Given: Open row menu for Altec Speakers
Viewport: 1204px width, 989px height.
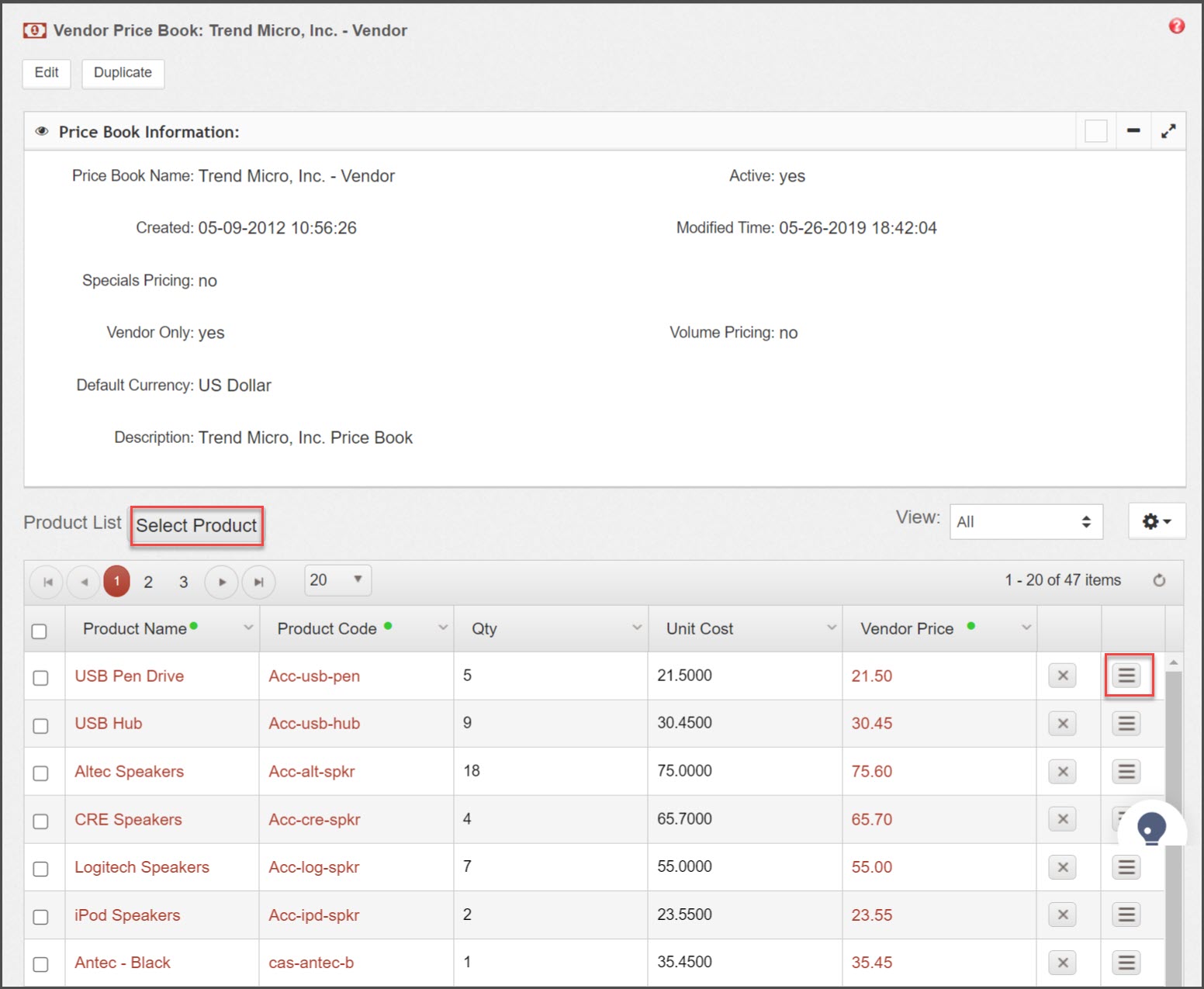Looking at the screenshot, I should coord(1126,772).
